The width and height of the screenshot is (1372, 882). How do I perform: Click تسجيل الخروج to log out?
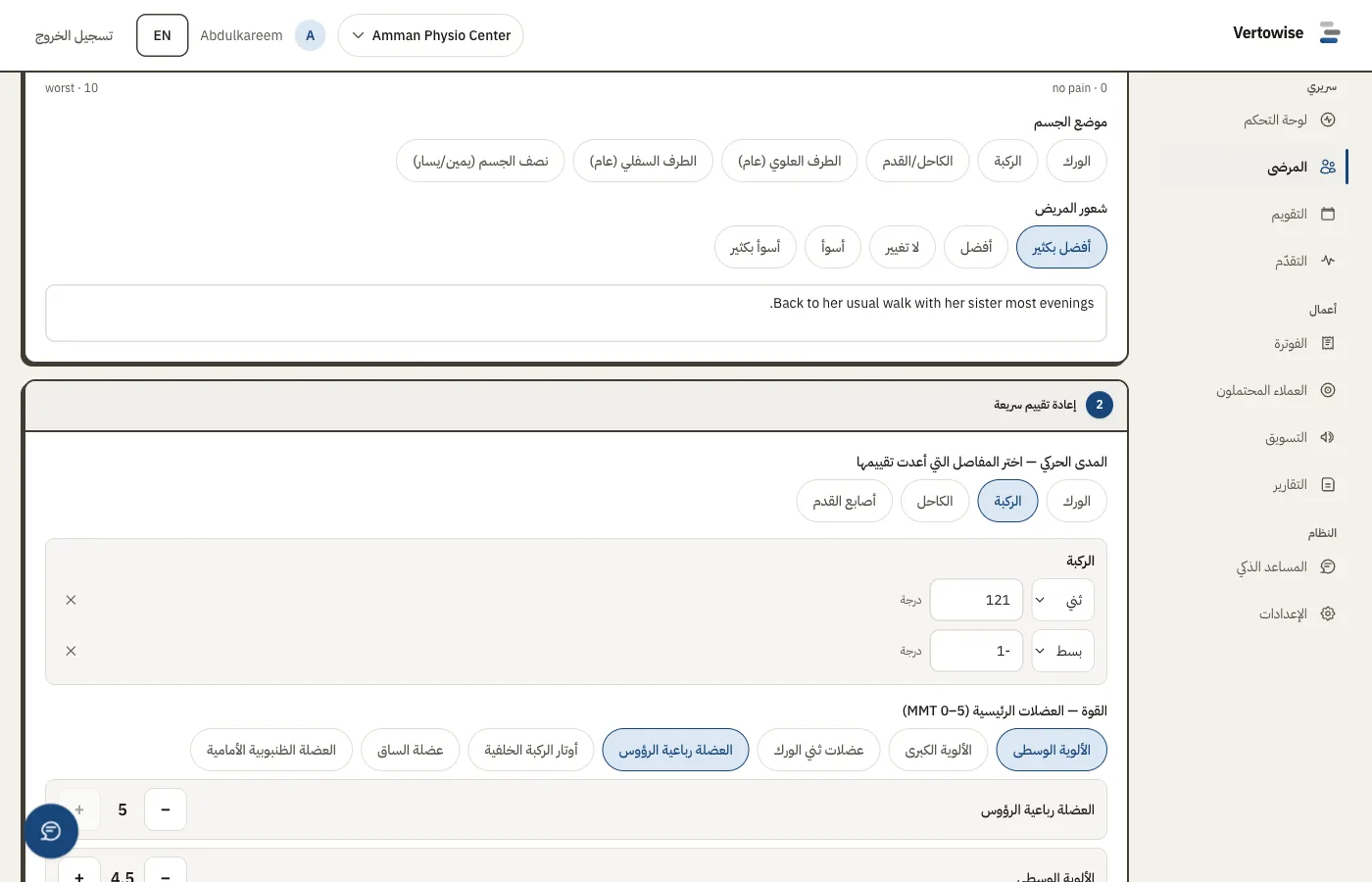pyautogui.click(x=74, y=35)
